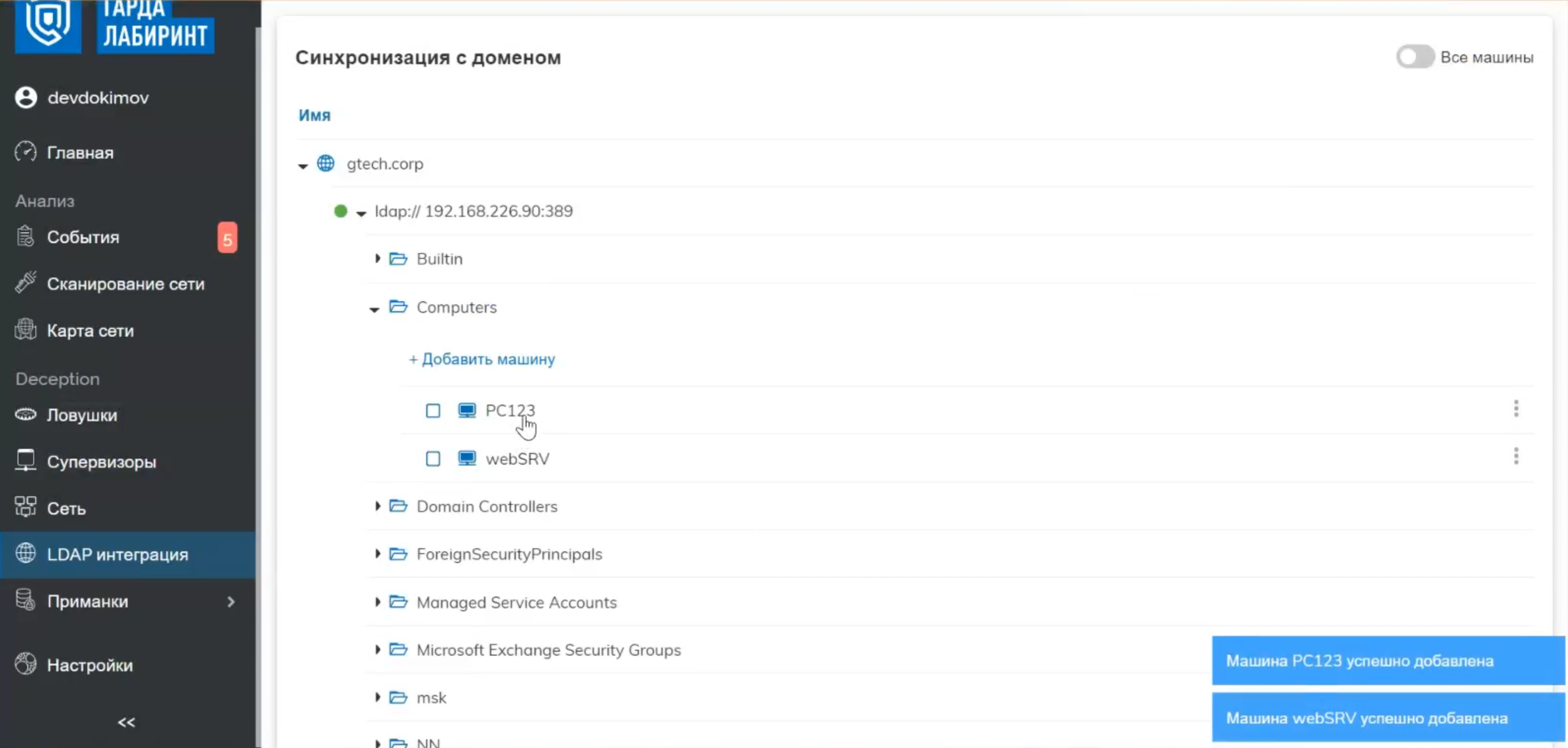
Task: Toggle the Все машины switch
Action: point(1415,57)
